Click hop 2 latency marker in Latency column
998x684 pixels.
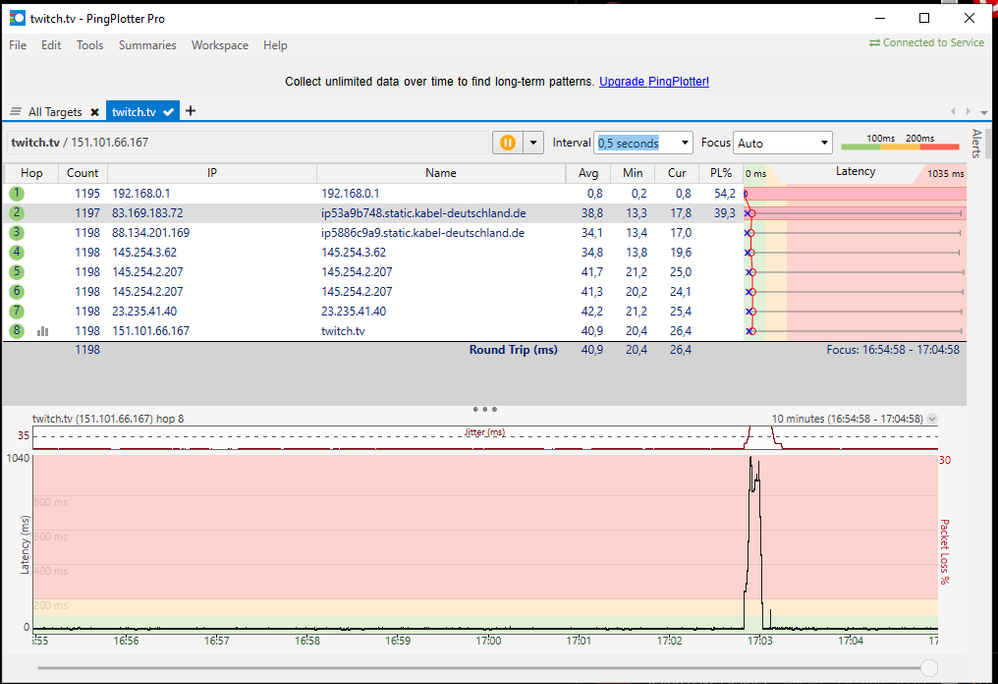click(751, 213)
